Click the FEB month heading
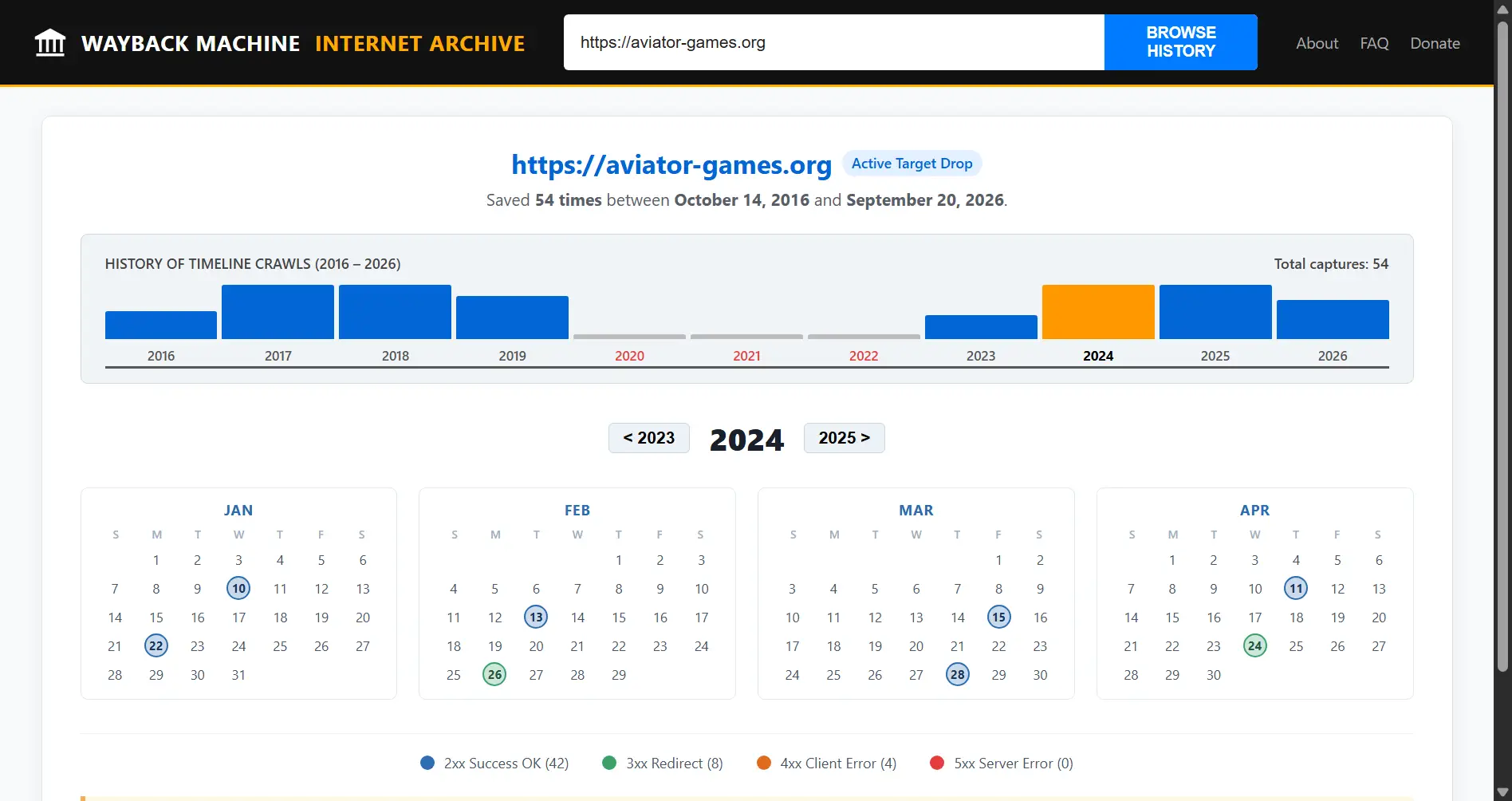 (x=577, y=511)
